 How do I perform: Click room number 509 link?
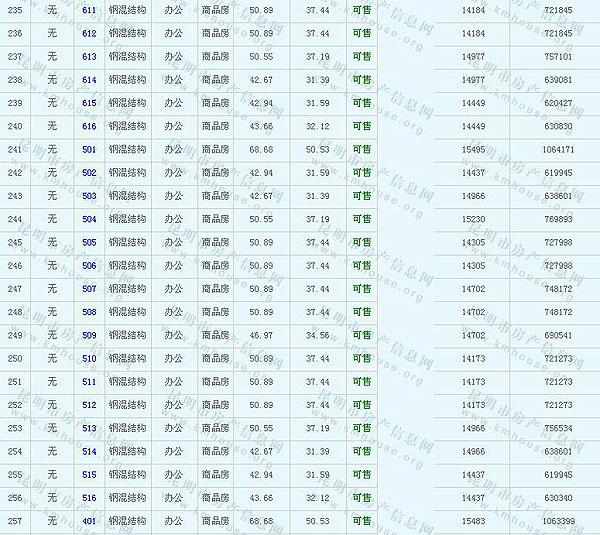point(89,335)
